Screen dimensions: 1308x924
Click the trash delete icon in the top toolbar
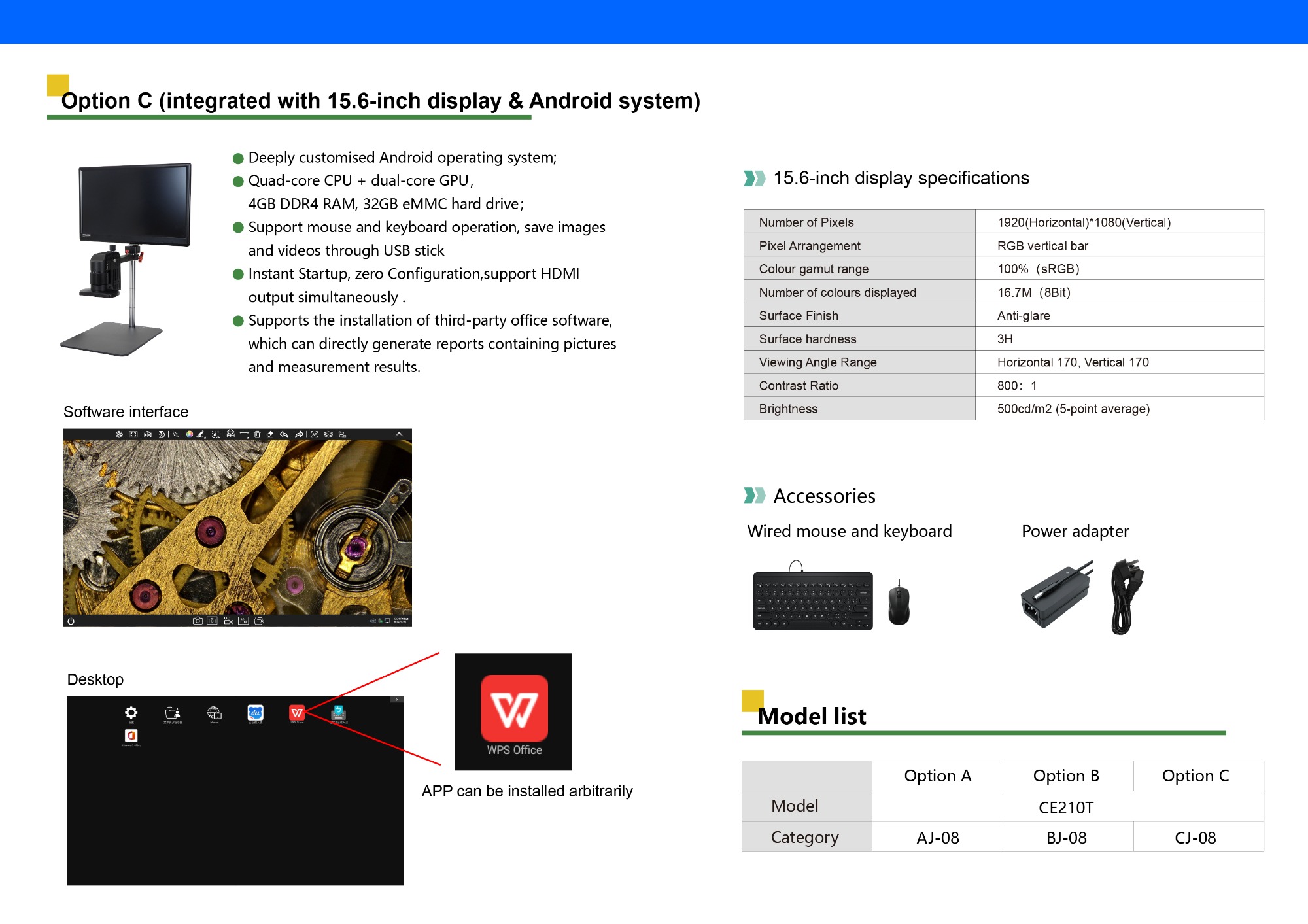(x=257, y=434)
